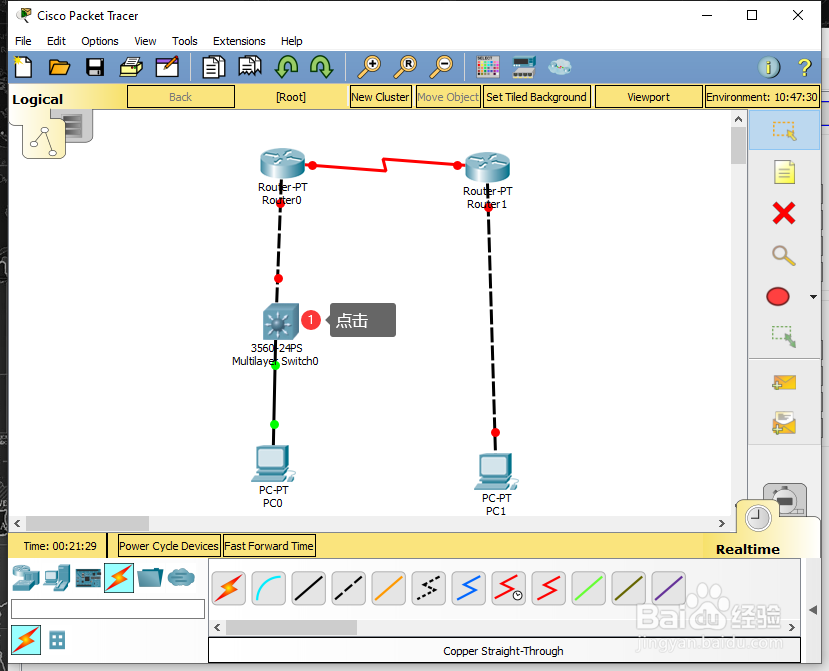Choose the orange Fiber cable
This screenshot has width=829, height=671.
389,587
